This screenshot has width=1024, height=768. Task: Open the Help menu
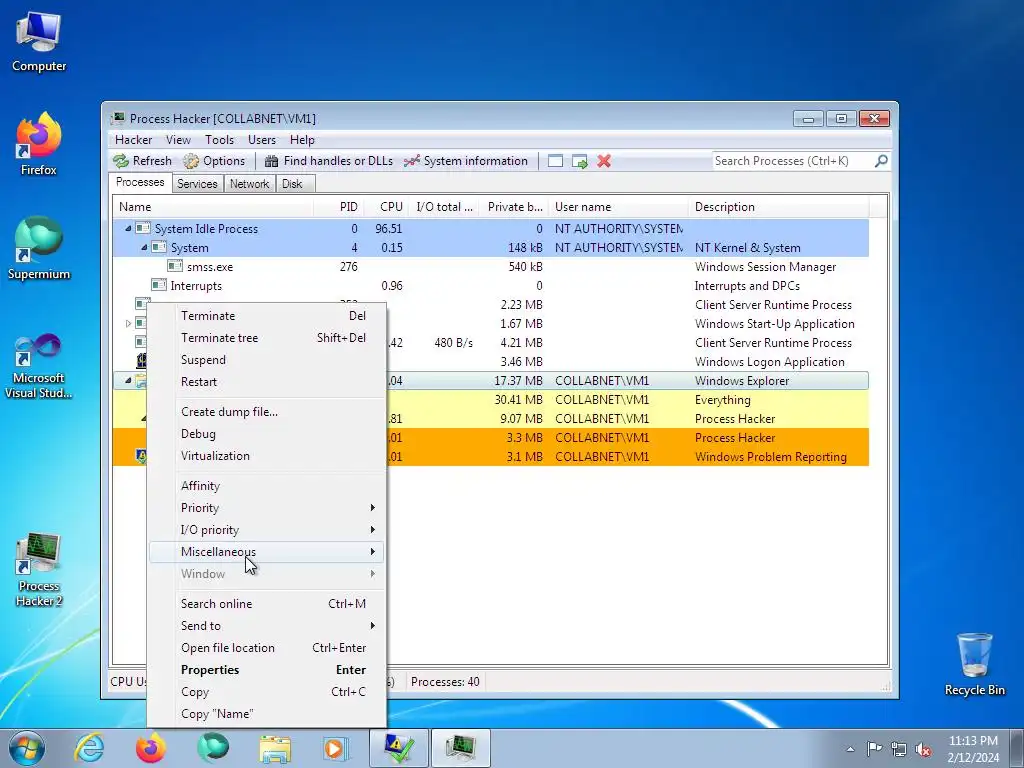[x=302, y=140]
